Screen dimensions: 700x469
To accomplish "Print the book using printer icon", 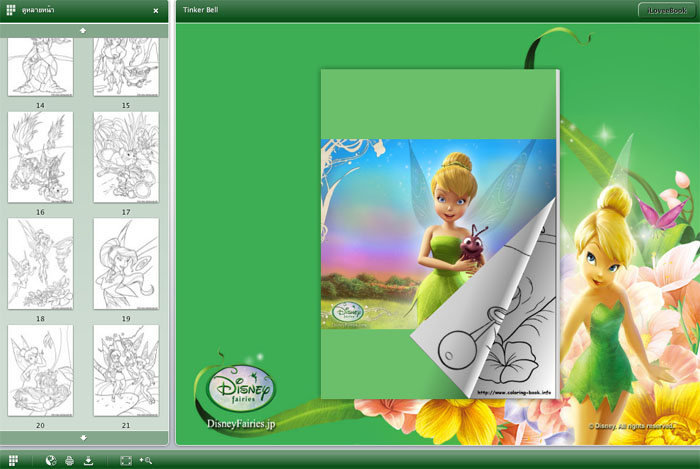I will click(69, 460).
